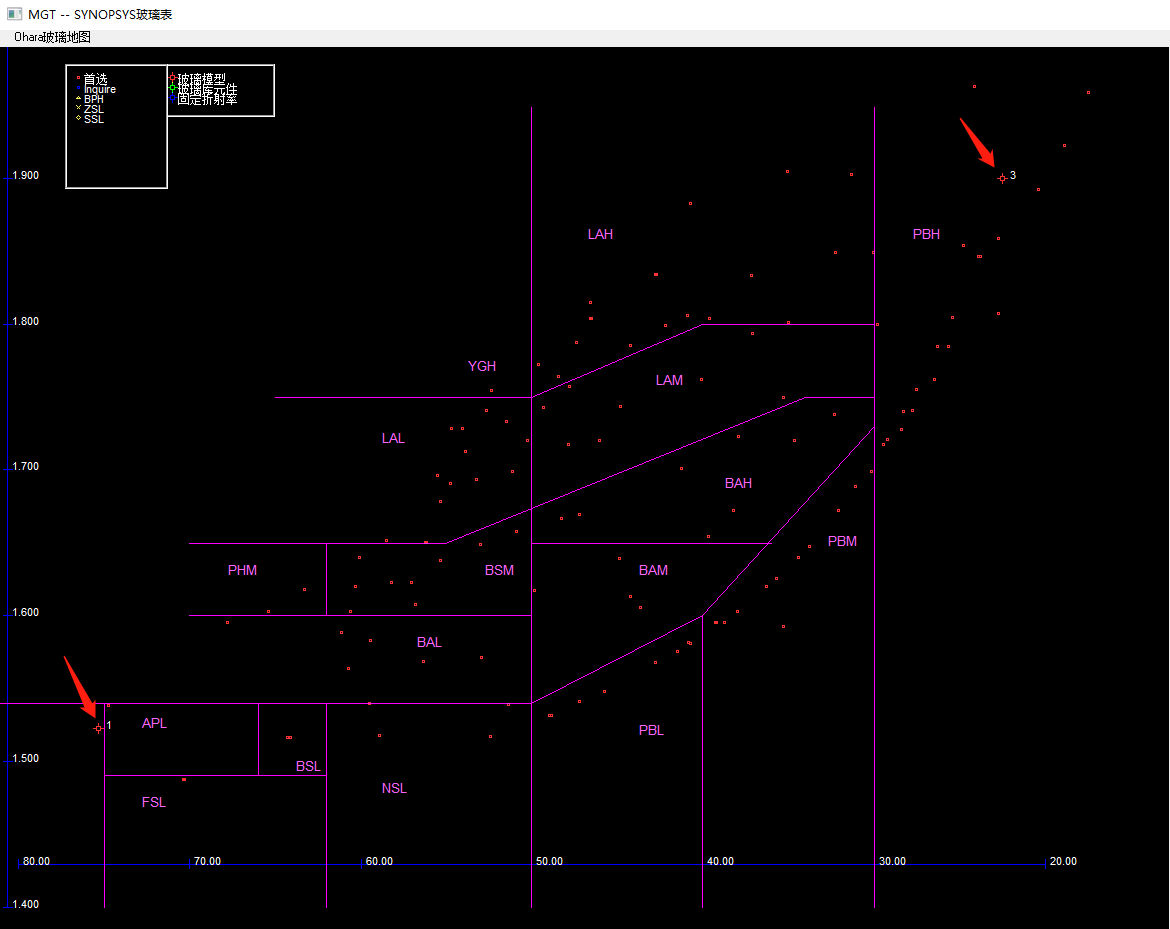Click the 1.900 index axis label
This screenshot has height=929, width=1170.
coord(25,175)
